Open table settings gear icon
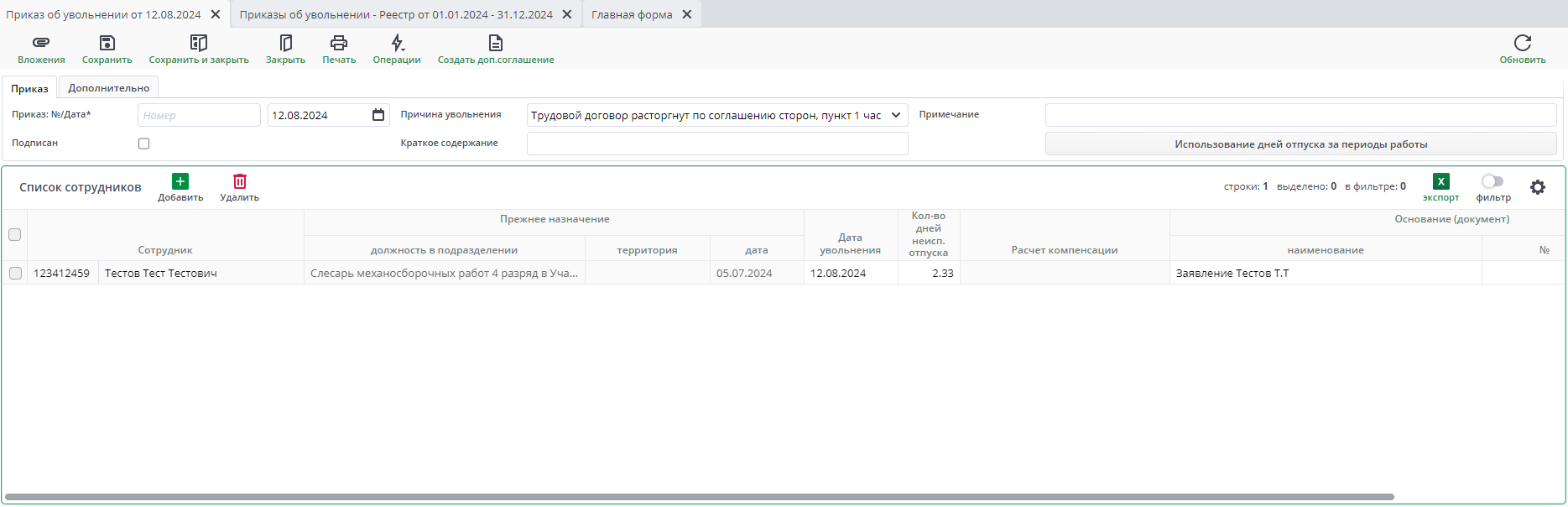This screenshot has width=1568, height=507. coord(1538,187)
